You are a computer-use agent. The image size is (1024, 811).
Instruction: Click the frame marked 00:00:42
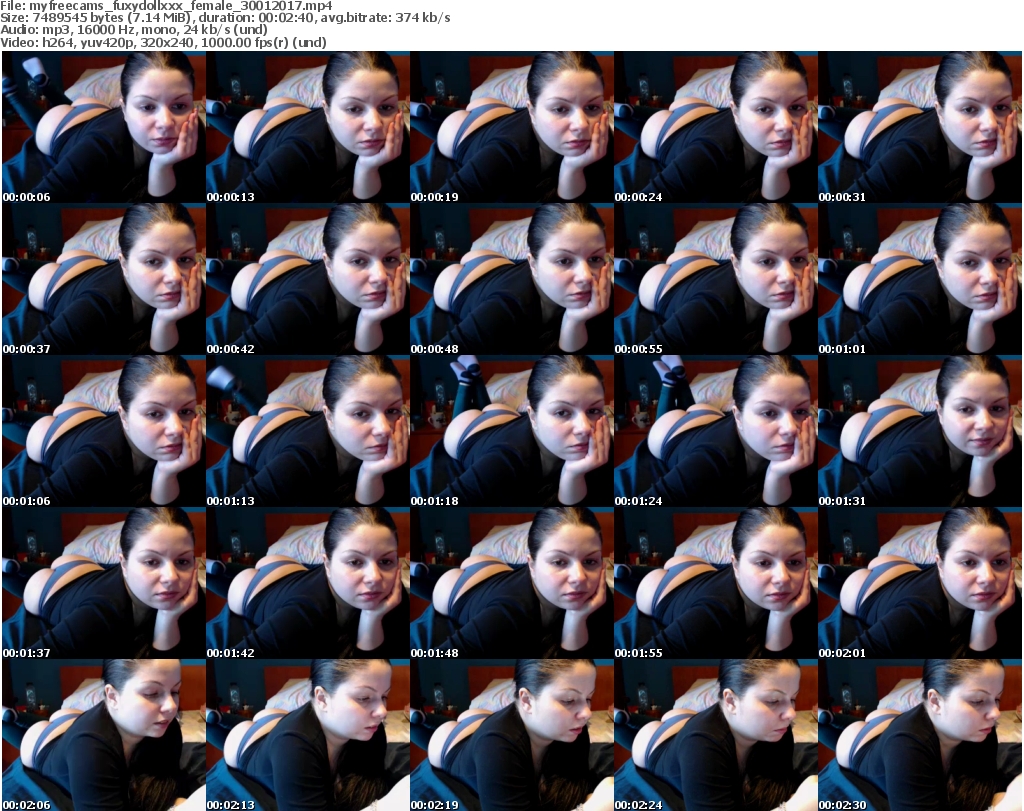click(x=308, y=279)
